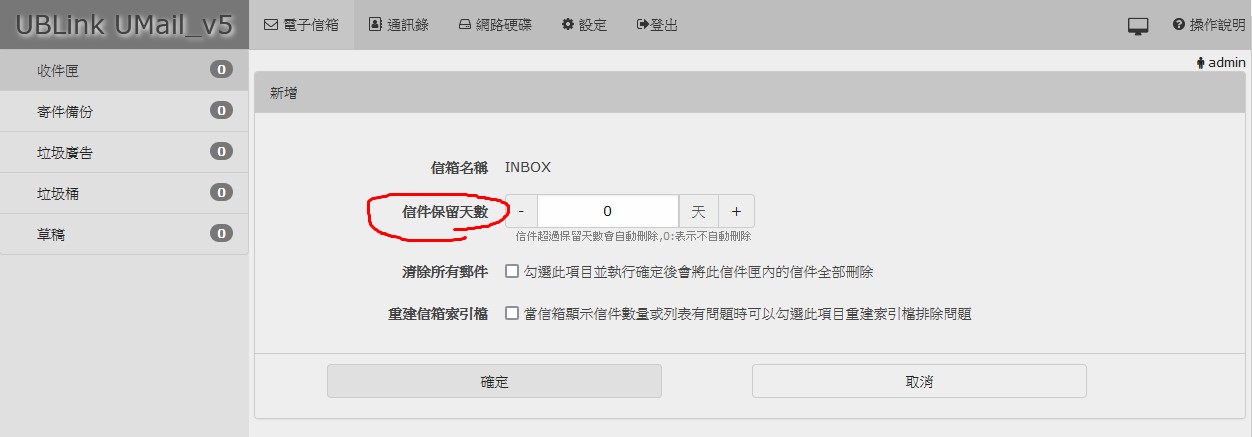Decrease retention days with minus button

click(521, 211)
